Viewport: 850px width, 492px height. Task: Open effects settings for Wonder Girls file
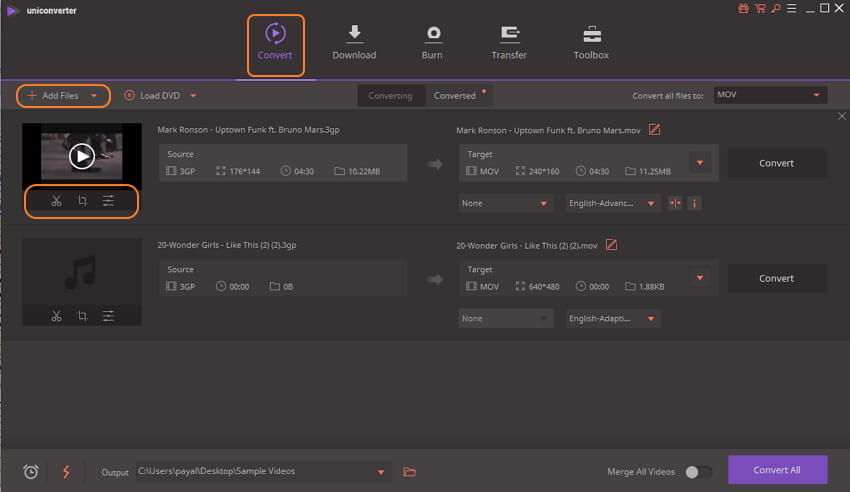coord(108,316)
